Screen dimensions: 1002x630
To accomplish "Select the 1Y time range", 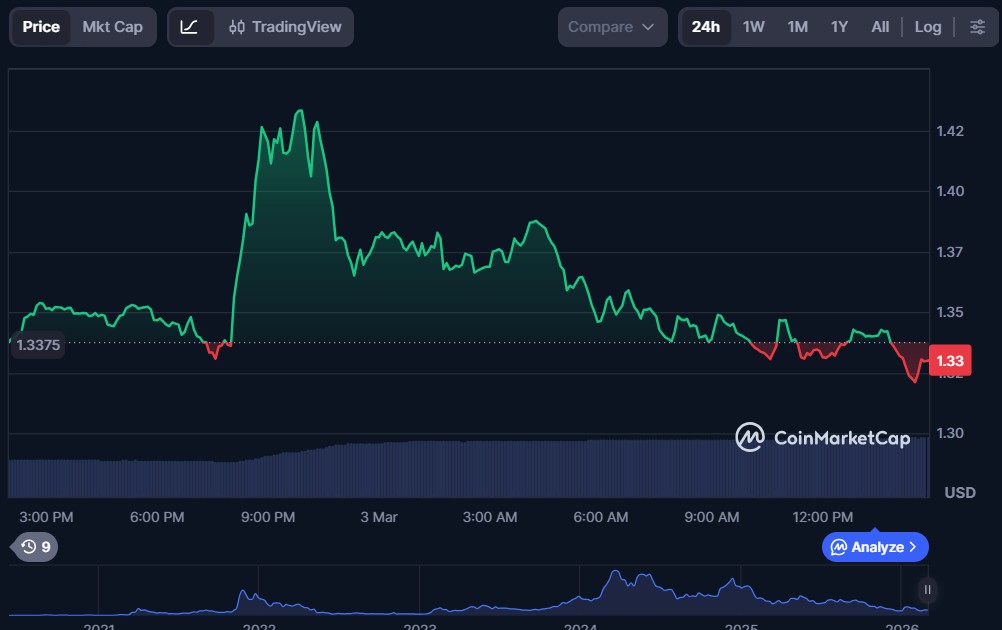I will (x=839, y=27).
